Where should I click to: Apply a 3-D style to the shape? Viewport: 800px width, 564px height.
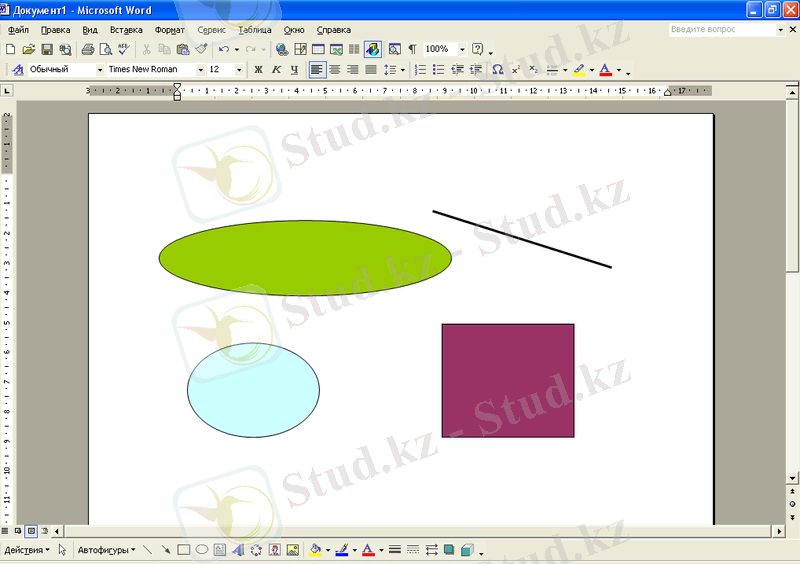[467, 550]
